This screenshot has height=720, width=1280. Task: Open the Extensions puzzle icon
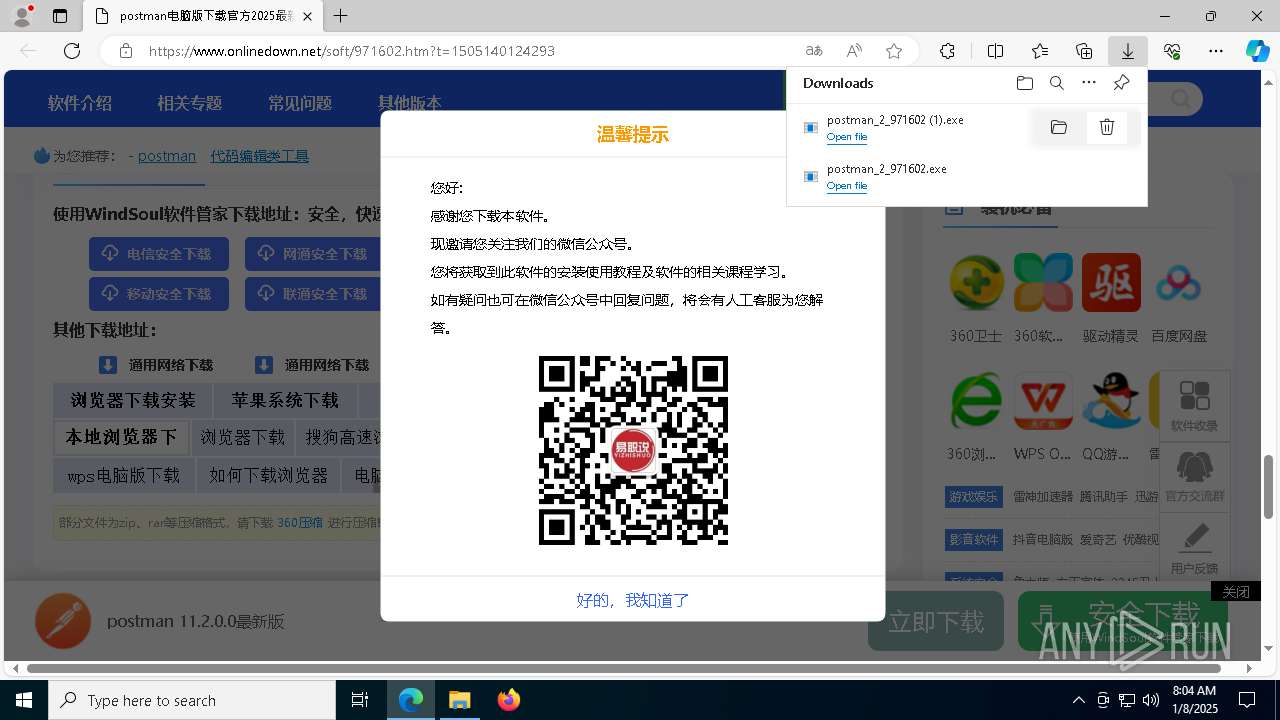point(947,51)
